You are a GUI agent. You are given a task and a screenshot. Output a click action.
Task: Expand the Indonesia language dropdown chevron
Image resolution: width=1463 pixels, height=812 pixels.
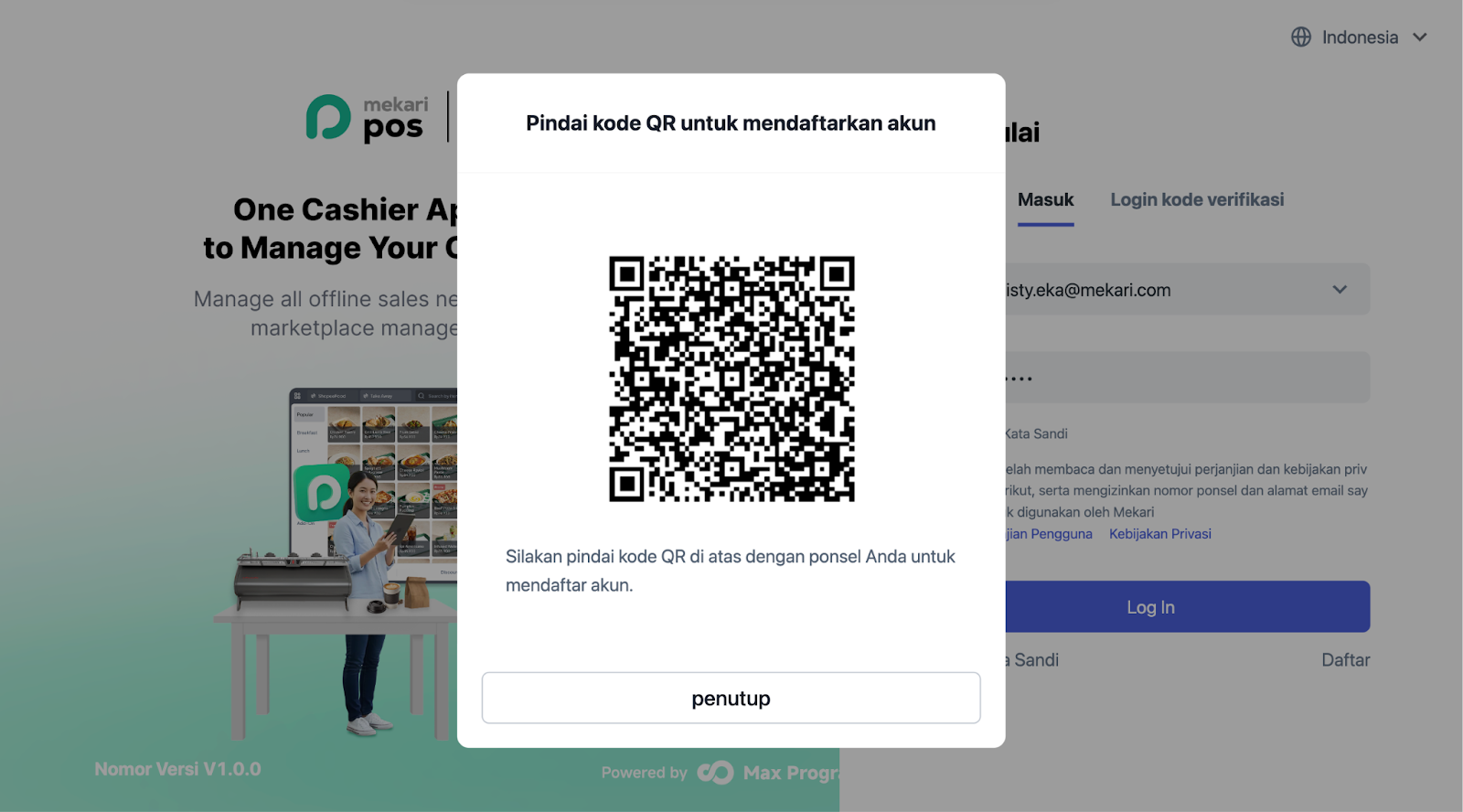coord(1420,37)
